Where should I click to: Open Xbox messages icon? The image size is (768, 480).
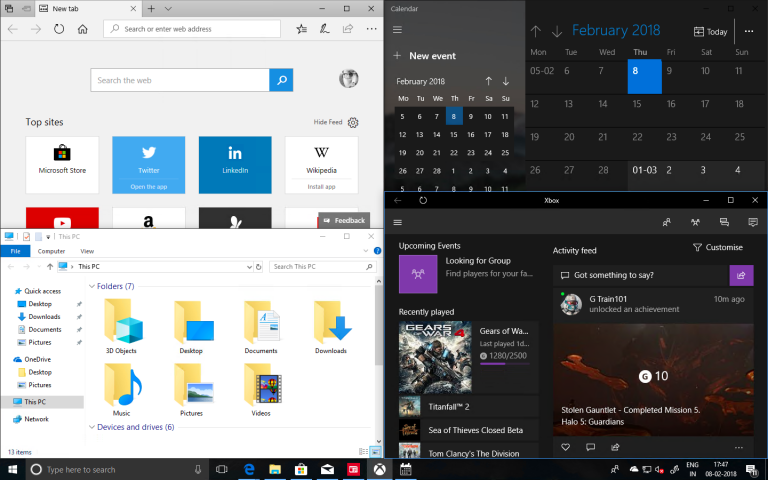[x=724, y=222]
